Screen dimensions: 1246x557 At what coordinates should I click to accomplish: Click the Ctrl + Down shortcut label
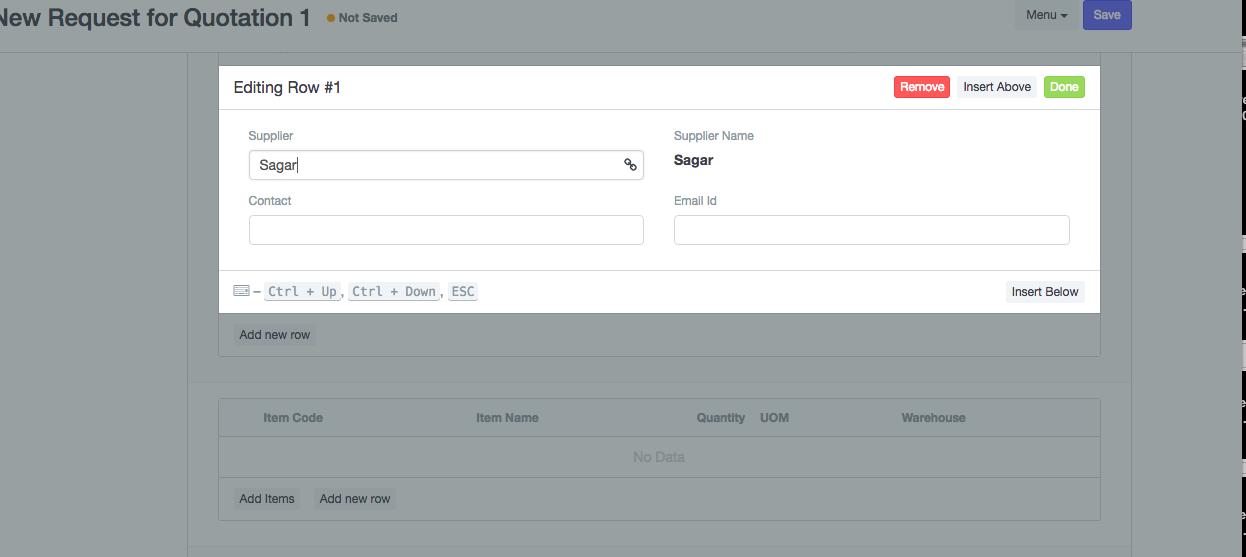tap(393, 292)
